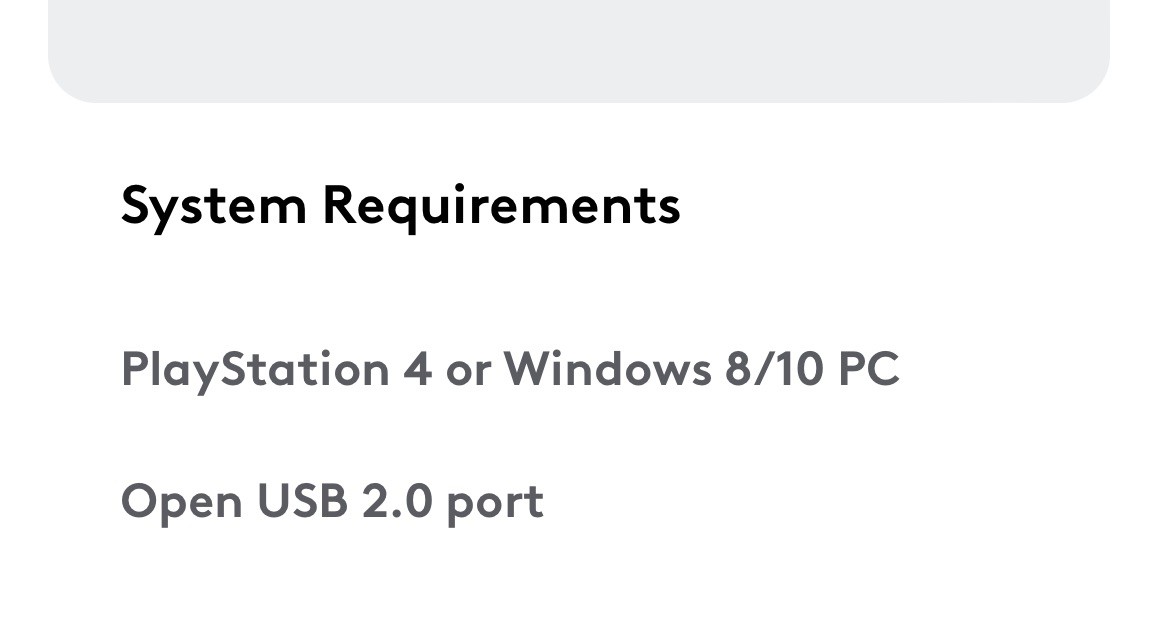Click the word port
Screen dimensions: 1170x620
point(495,504)
